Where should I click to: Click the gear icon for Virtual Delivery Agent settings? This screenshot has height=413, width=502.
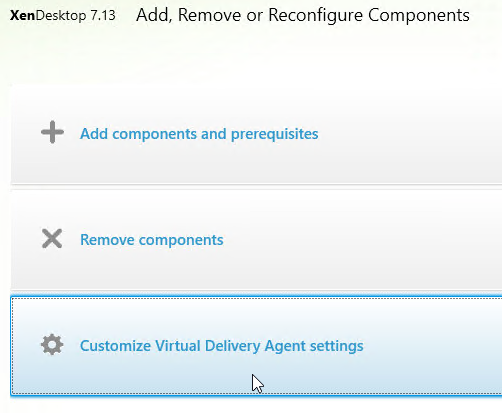52,344
